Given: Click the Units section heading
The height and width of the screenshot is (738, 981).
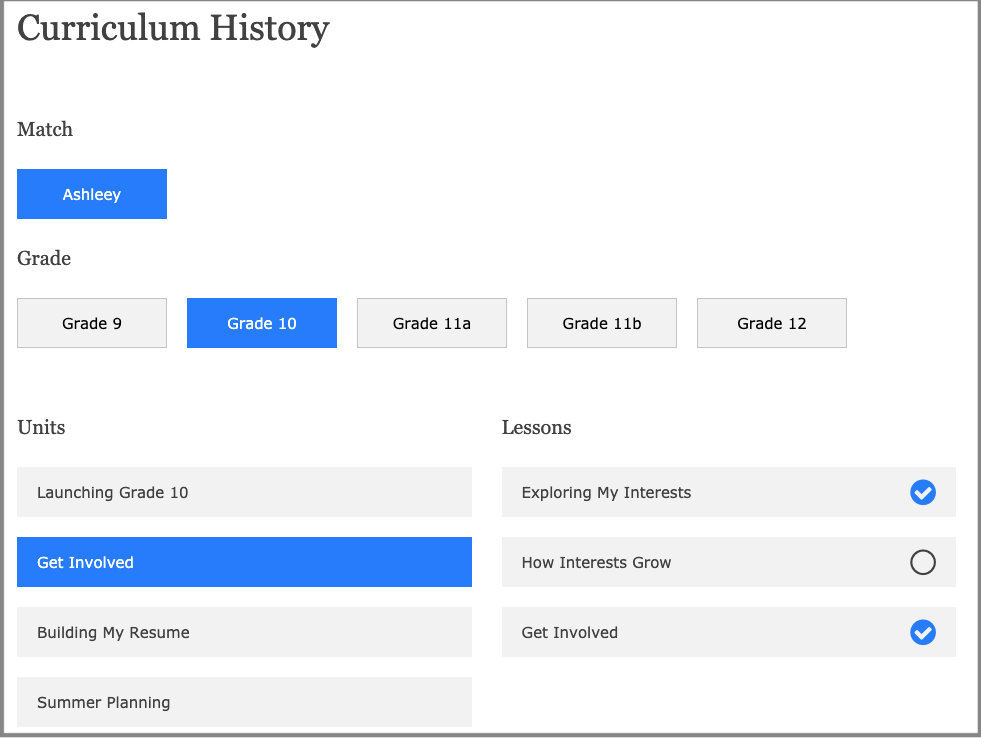Looking at the screenshot, I should [x=41, y=427].
